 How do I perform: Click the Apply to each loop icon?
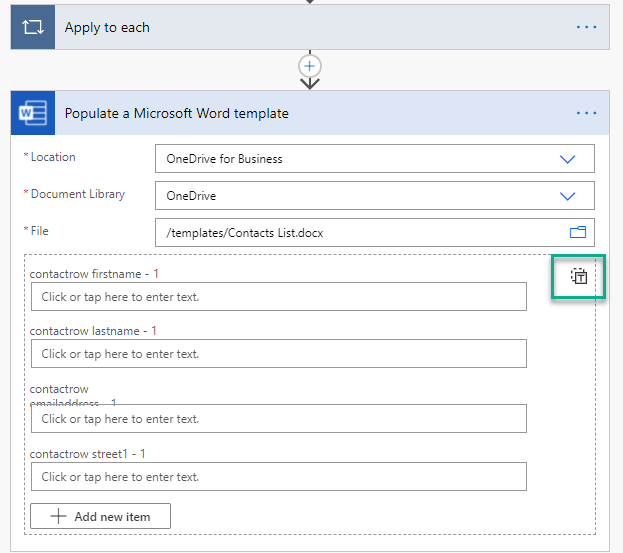click(33, 27)
